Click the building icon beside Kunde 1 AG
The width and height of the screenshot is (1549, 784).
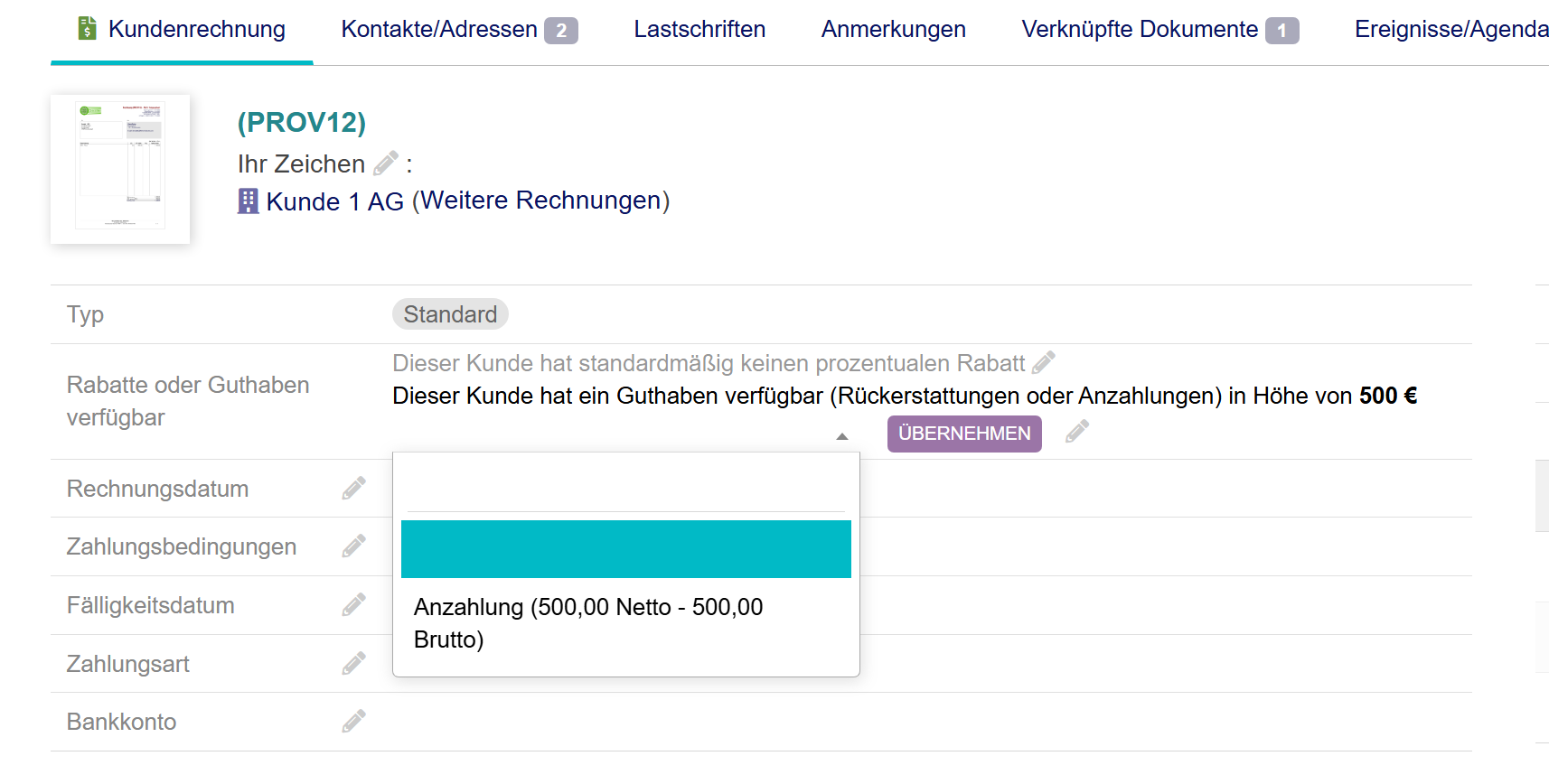248,201
